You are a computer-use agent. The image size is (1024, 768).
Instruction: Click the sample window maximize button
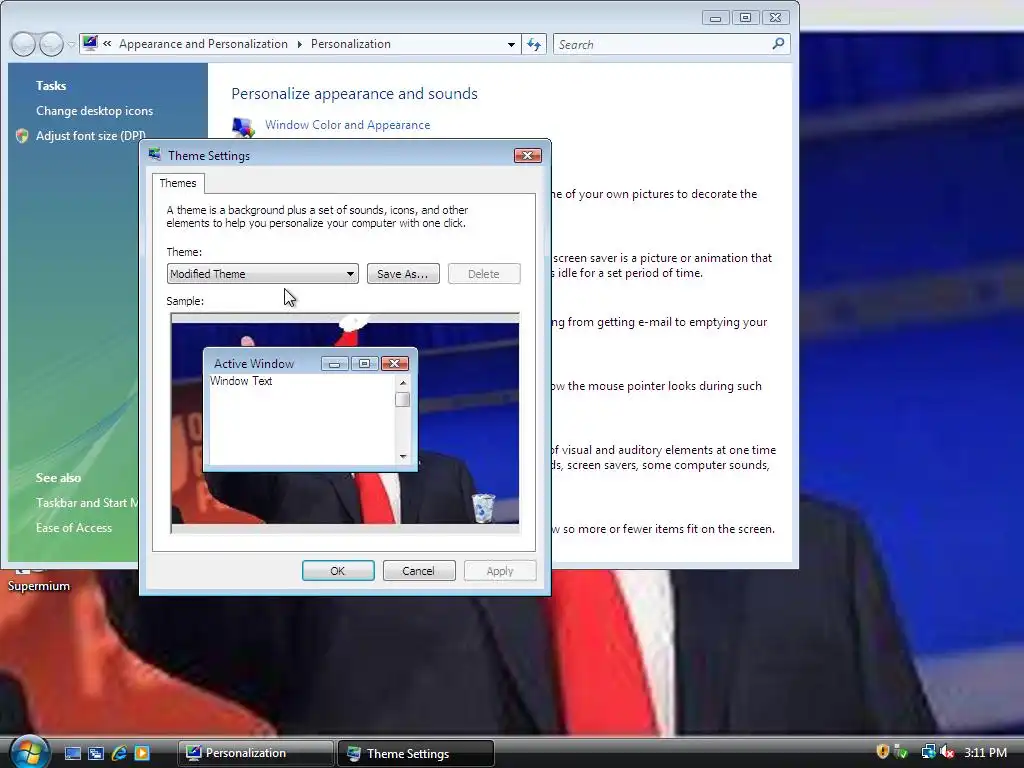coord(364,364)
